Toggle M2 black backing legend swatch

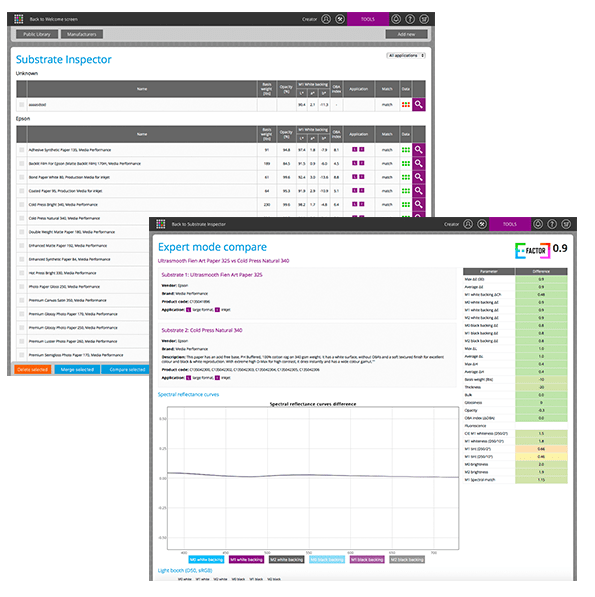click(407, 559)
